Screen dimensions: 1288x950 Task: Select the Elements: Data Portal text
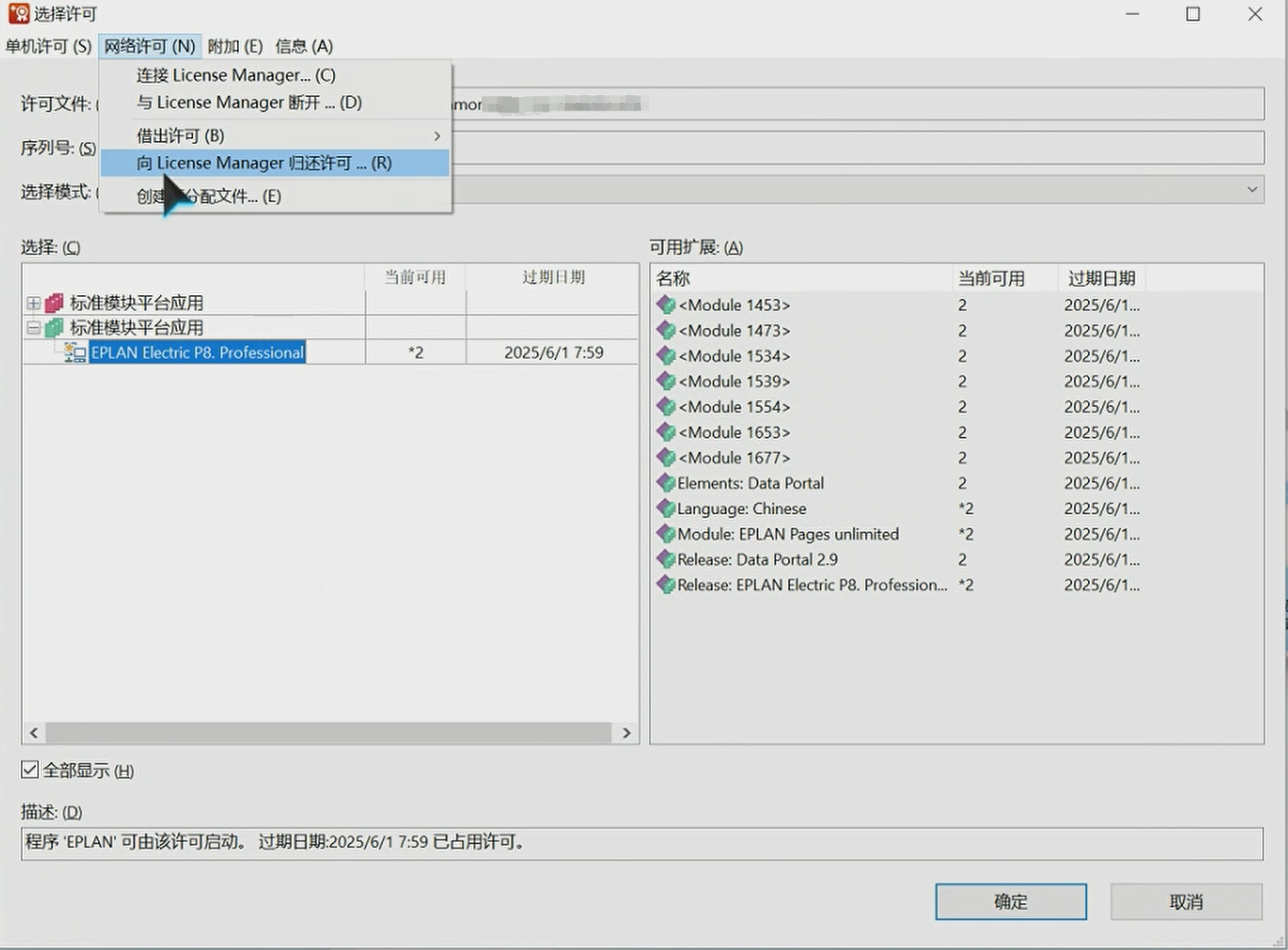tap(751, 483)
